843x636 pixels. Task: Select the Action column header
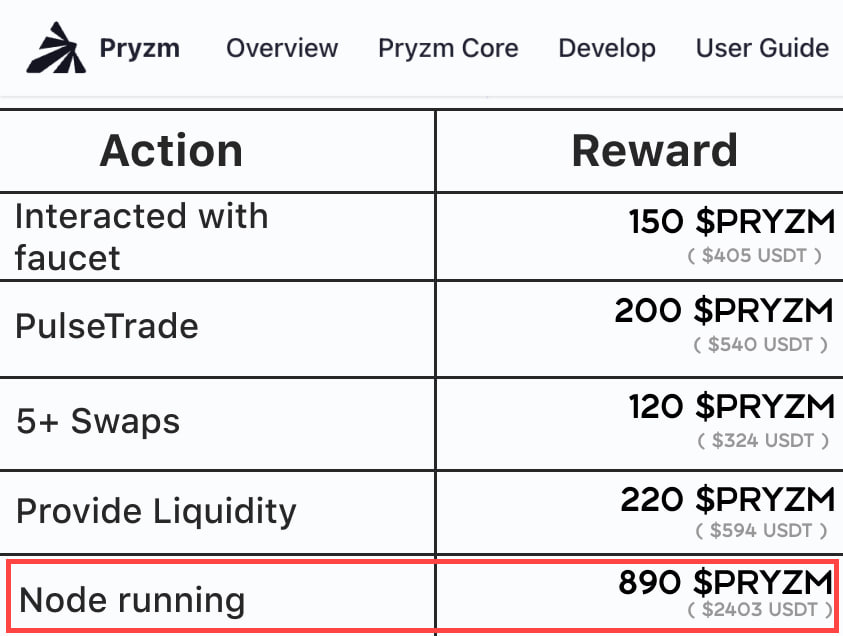pos(171,151)
